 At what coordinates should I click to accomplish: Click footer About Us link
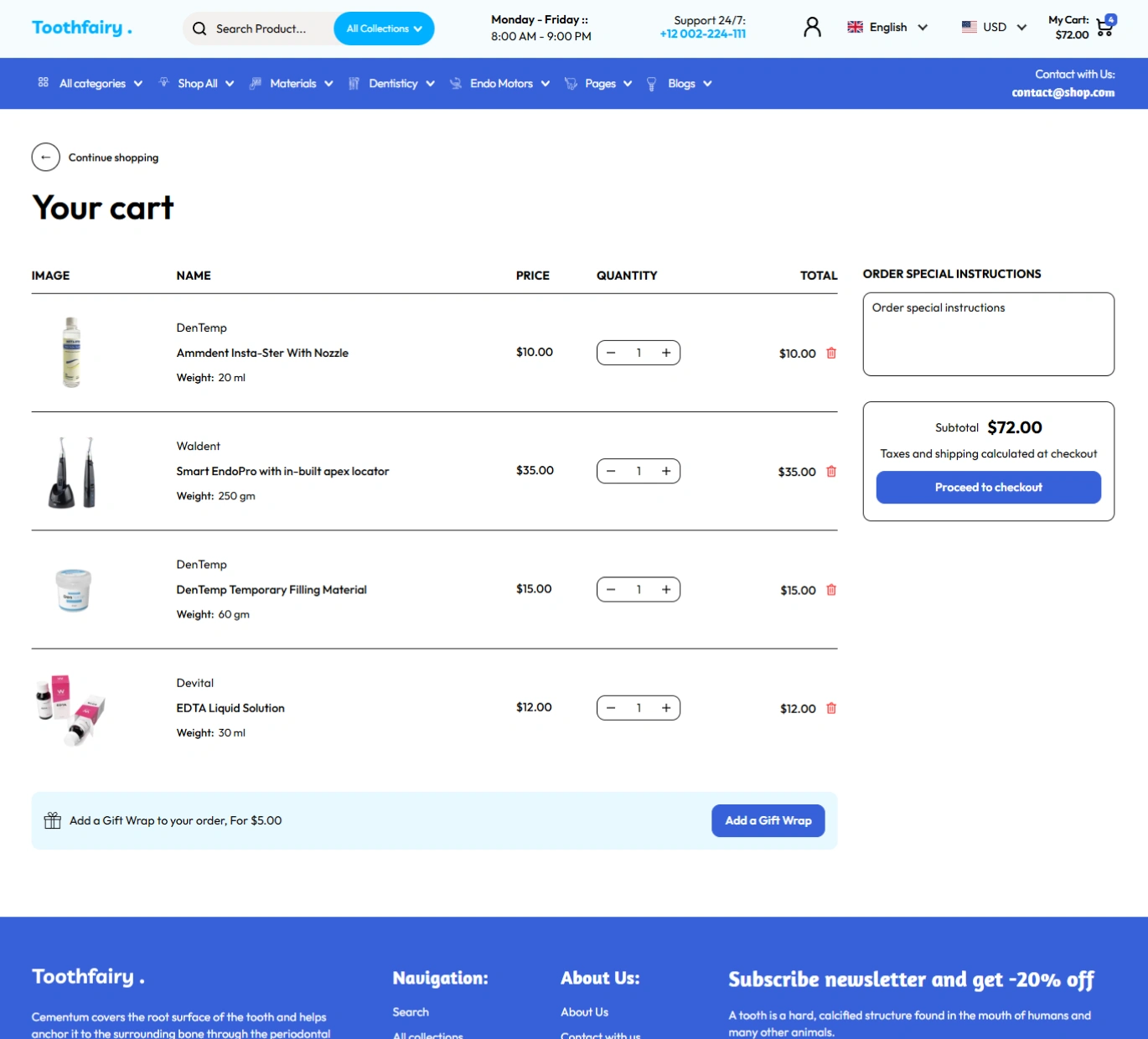pyautogui.click(x=584, y=1012)
